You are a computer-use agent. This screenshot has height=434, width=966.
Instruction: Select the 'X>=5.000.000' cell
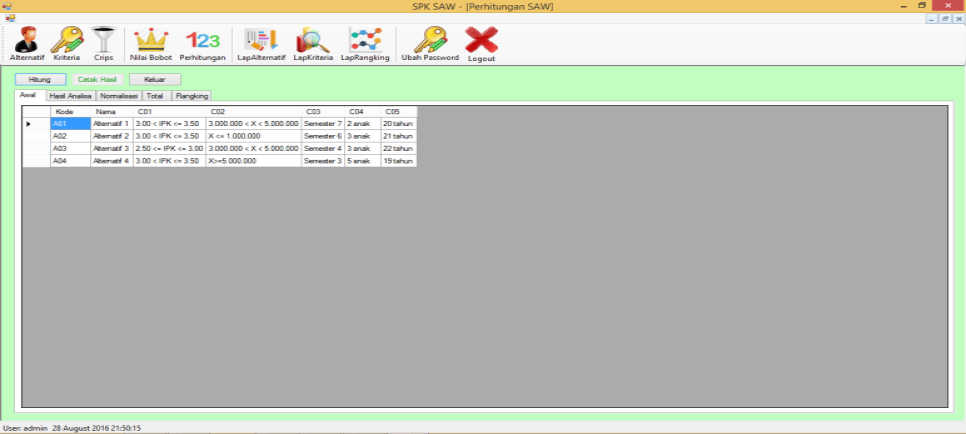[x=253, y=160]
